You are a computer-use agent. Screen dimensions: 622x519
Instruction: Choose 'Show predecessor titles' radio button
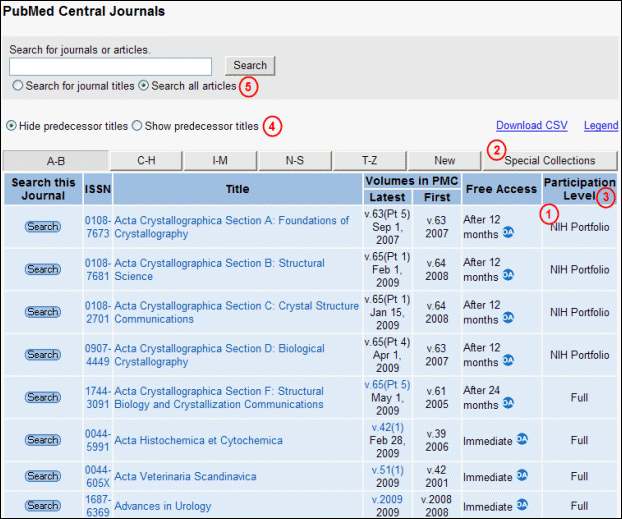137,126
